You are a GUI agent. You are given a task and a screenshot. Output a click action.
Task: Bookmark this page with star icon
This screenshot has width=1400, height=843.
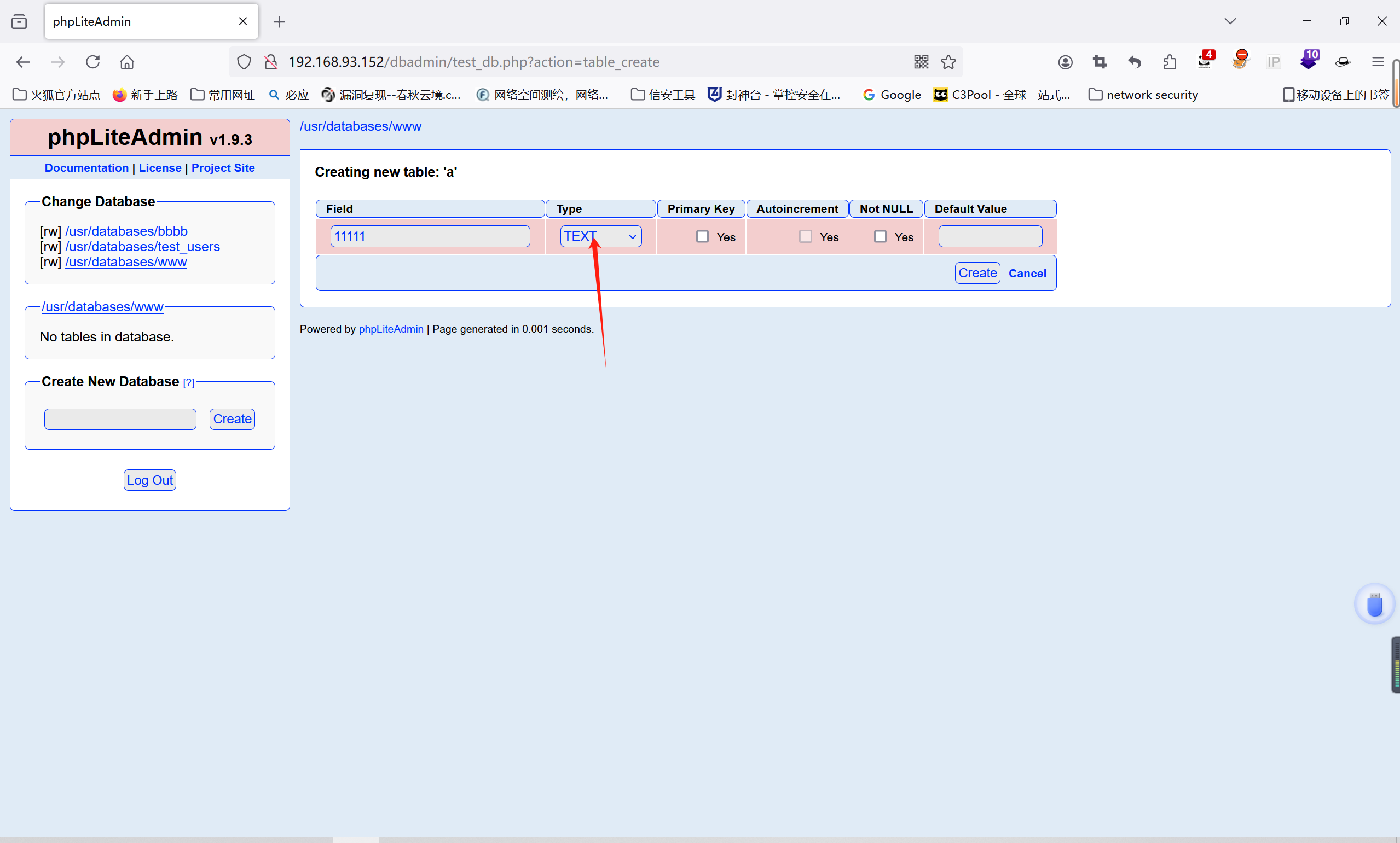948,62
